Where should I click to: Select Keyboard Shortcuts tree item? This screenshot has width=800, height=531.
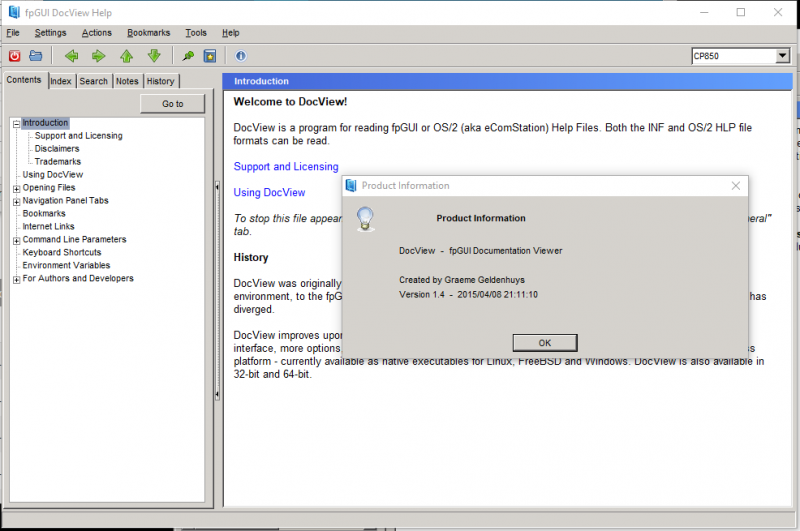(62, 252)
